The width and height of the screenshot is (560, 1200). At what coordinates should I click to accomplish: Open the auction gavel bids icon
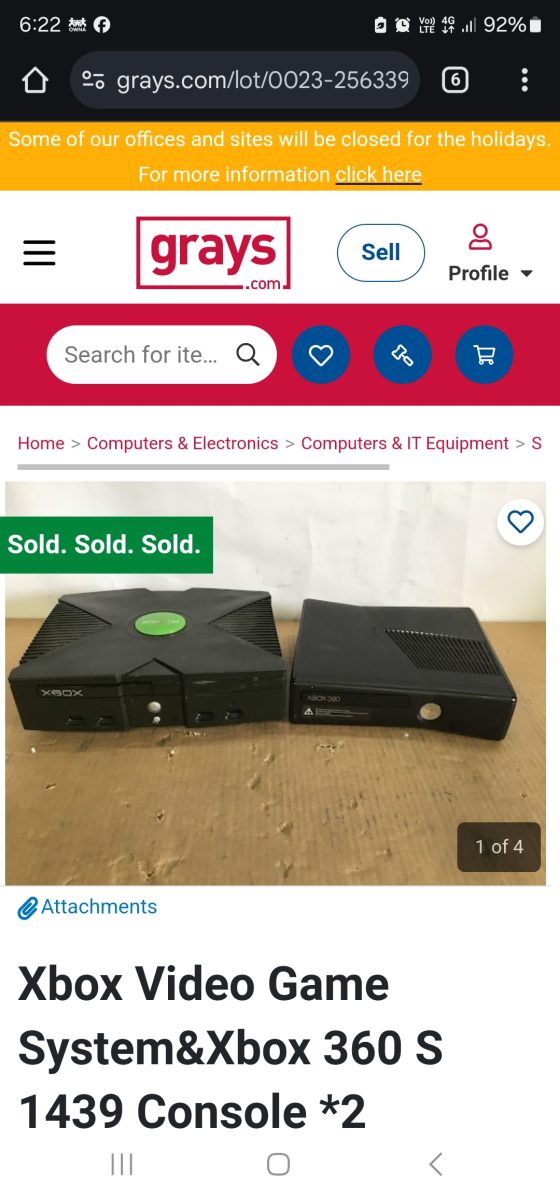[x=402, y=354]
